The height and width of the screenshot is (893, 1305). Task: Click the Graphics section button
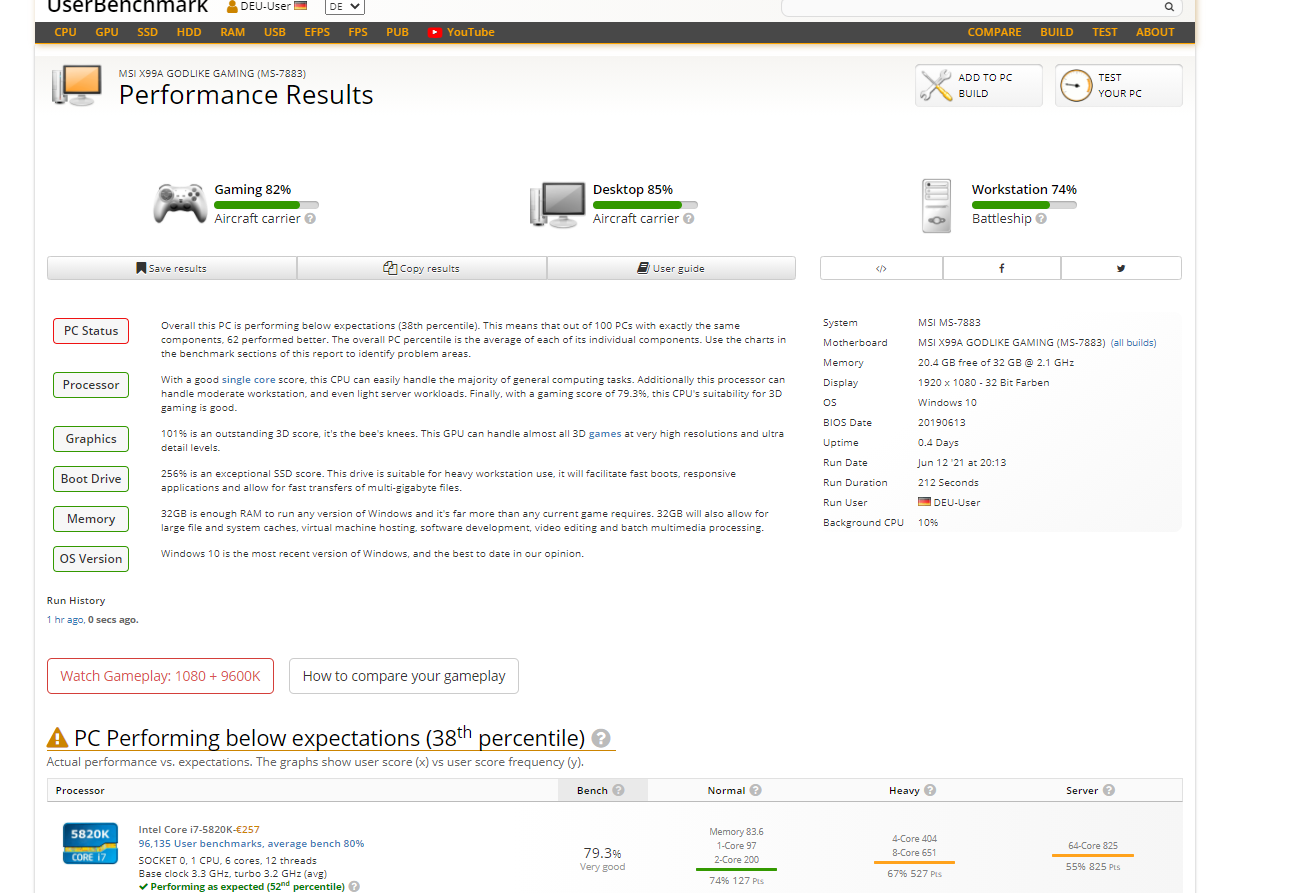[x=91, y=439]
